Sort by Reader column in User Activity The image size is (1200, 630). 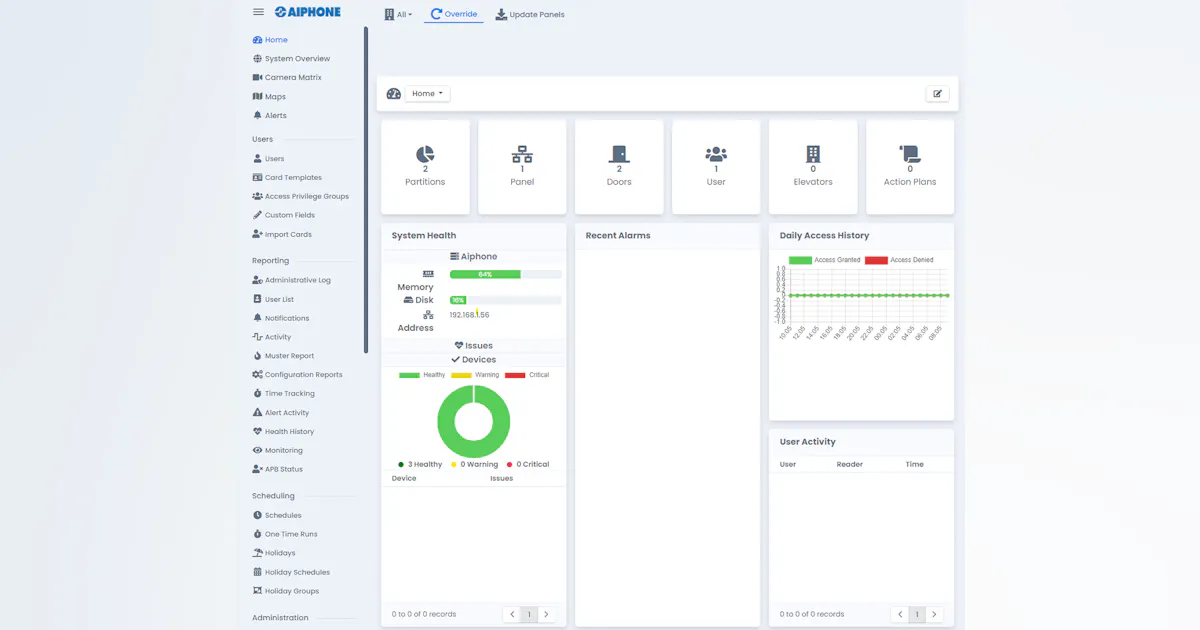click(849, 465)
